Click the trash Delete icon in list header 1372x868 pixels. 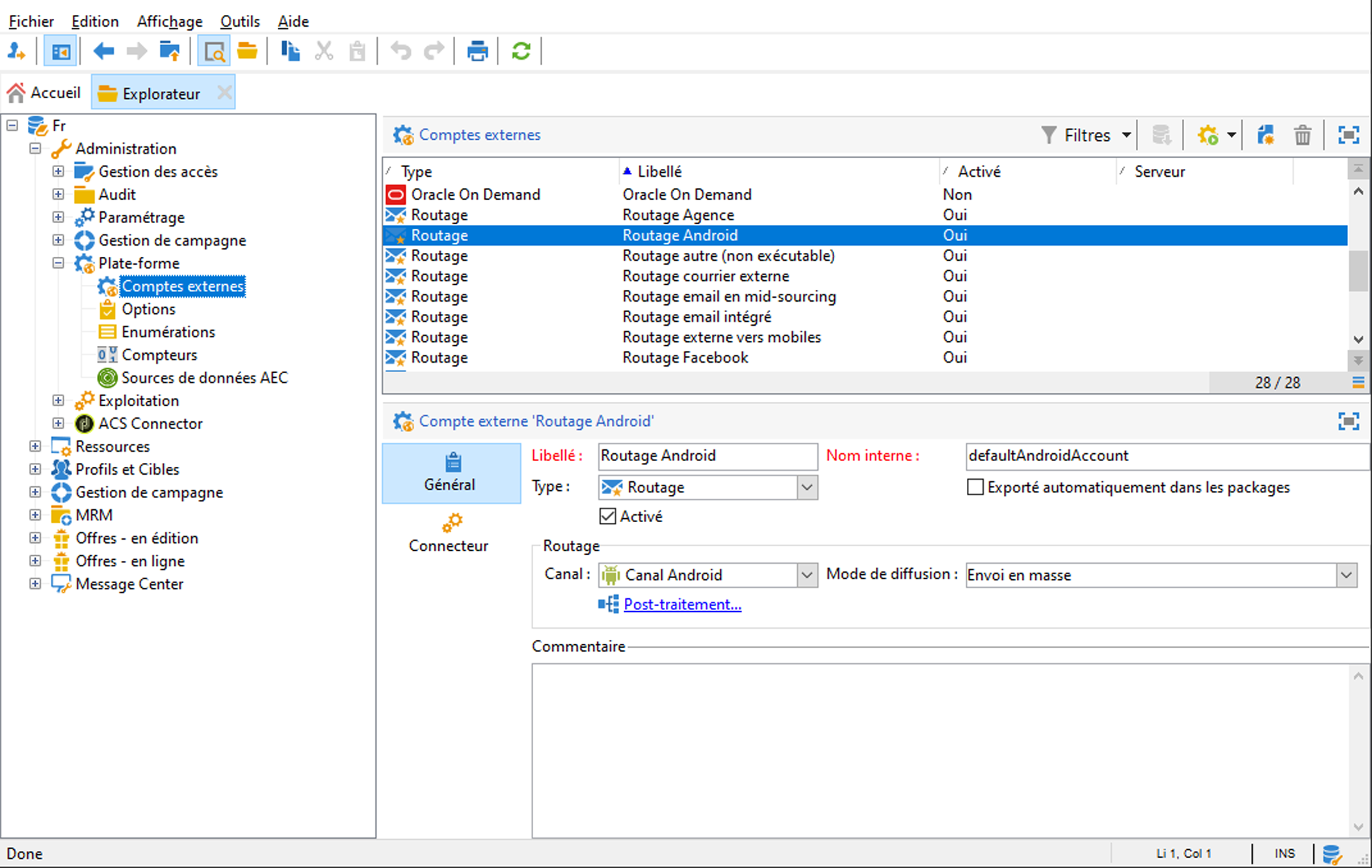click(x=1302, y=135)
